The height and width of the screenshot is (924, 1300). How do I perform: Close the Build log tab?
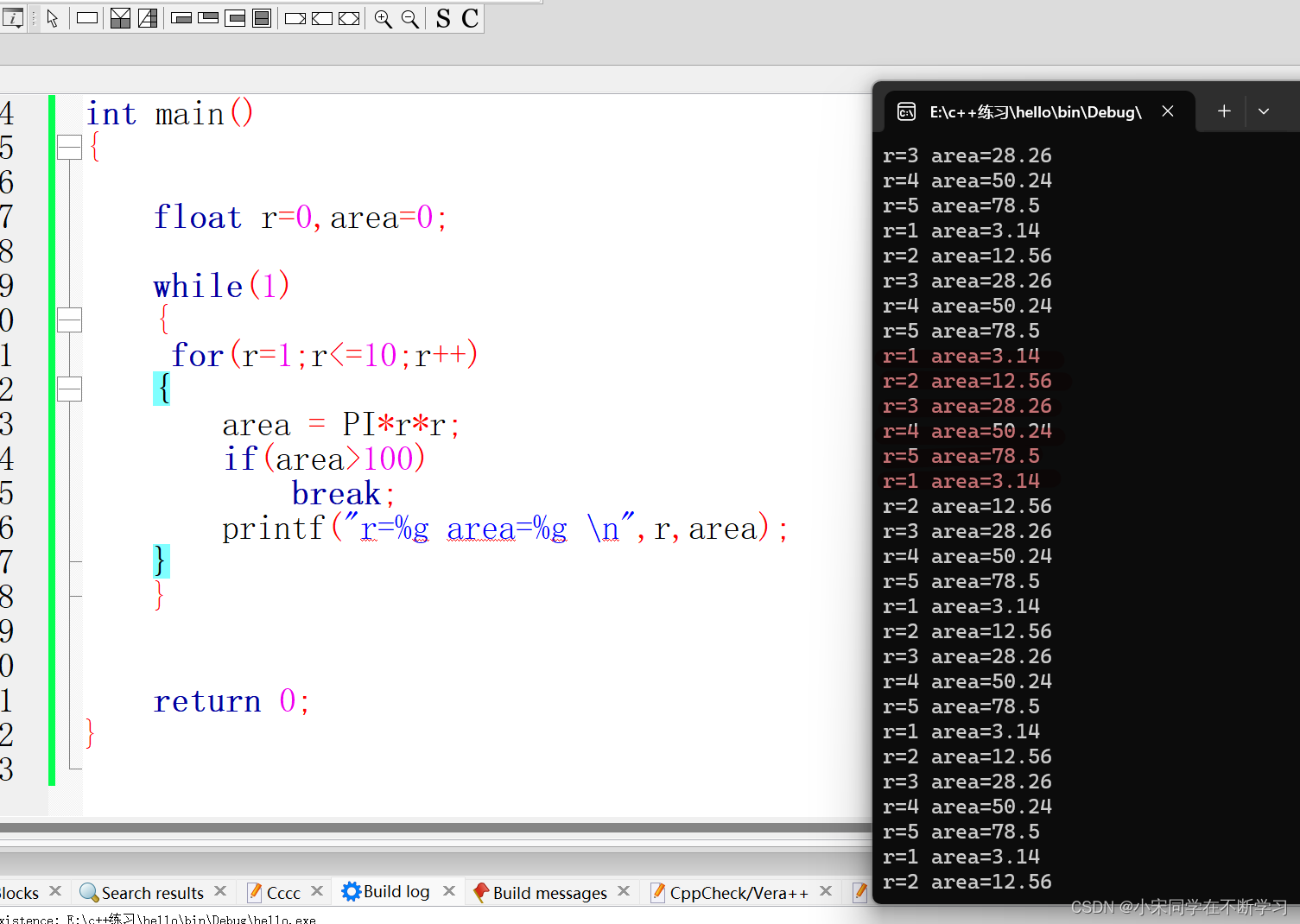[x=449, y=891]
